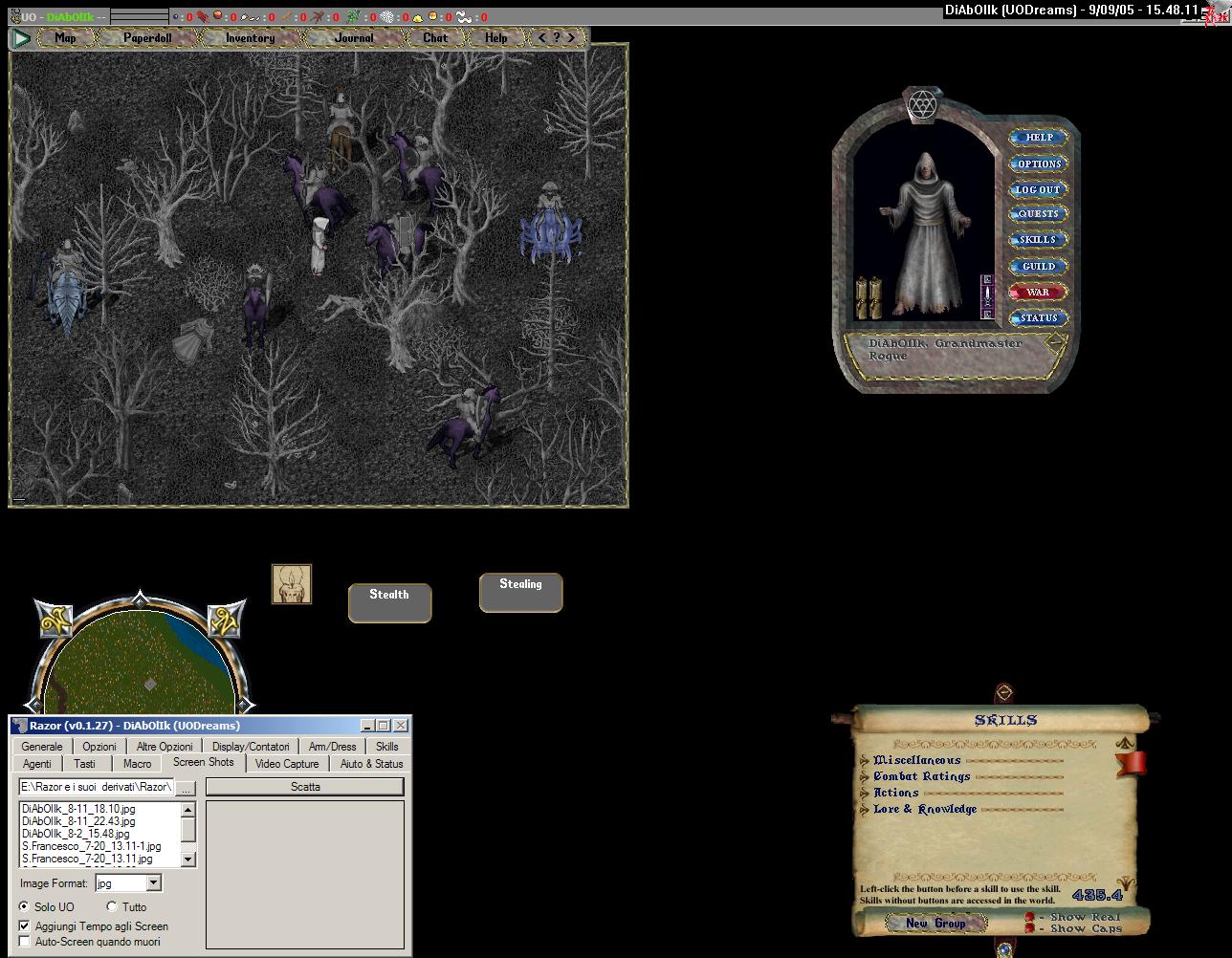The height and width of the screenshot is (958, 1232).
Task: Click the Stealing skill button
Action: tap(520, 592)
